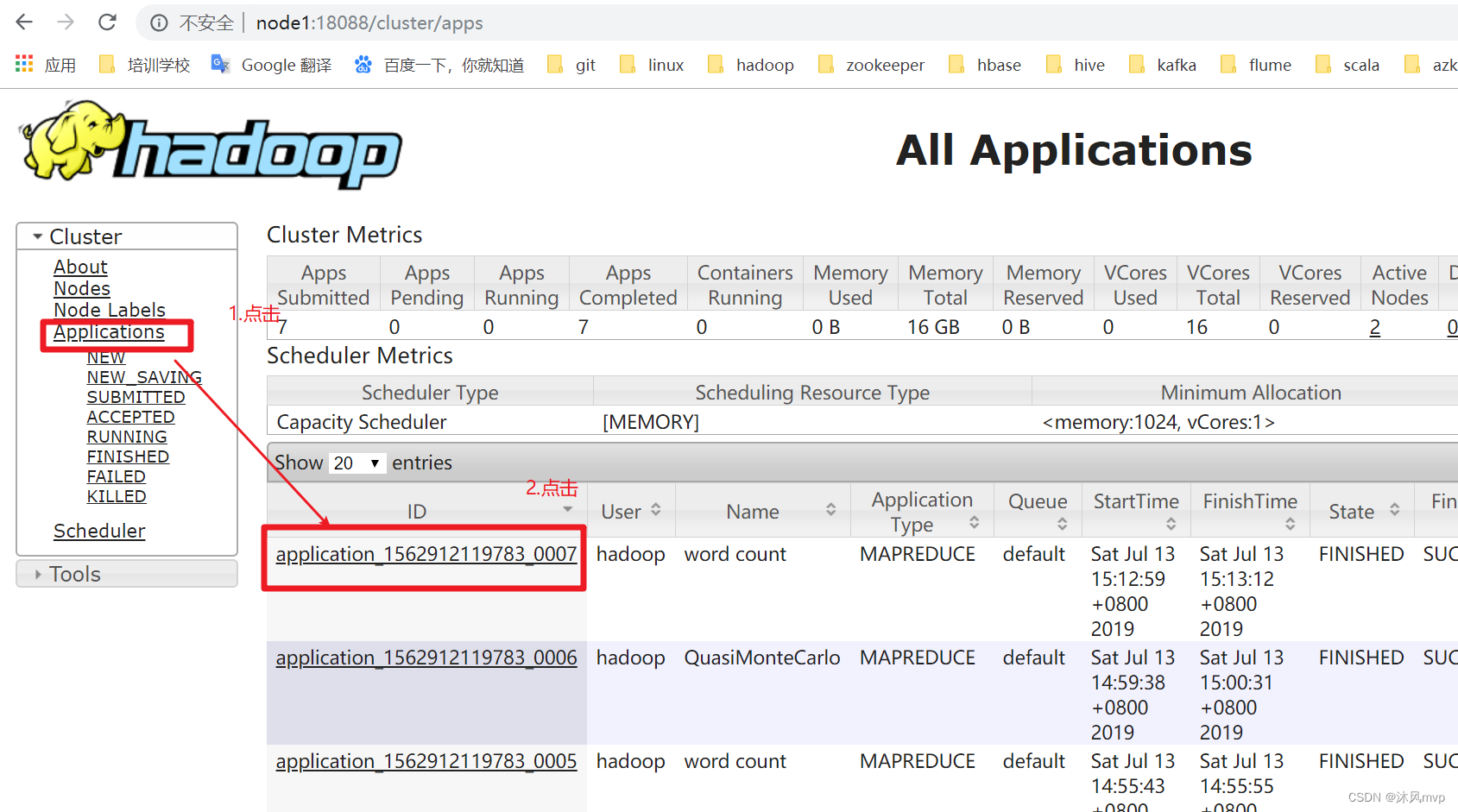Open the 培训学校 bookmark folder
The height and width of the screenshot is (812, 1458).
(x=144, y=65)
